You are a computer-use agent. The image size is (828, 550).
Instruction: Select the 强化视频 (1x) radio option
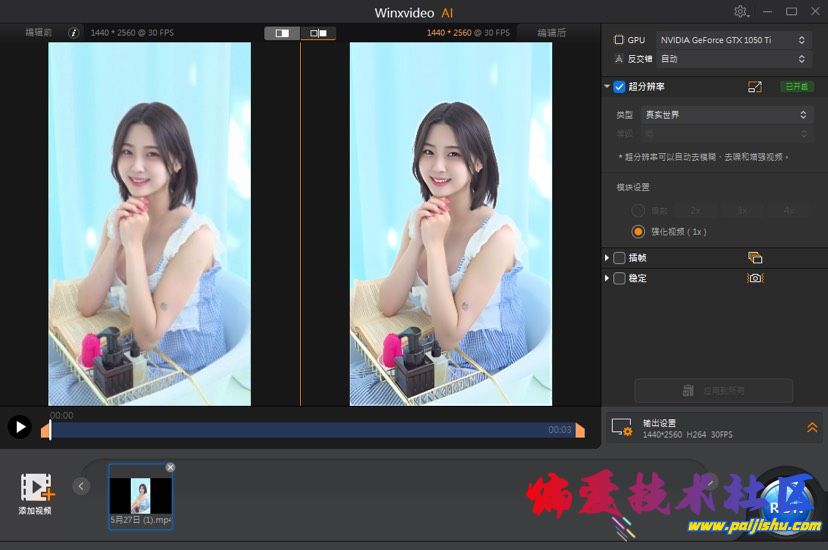coord(638,231)
